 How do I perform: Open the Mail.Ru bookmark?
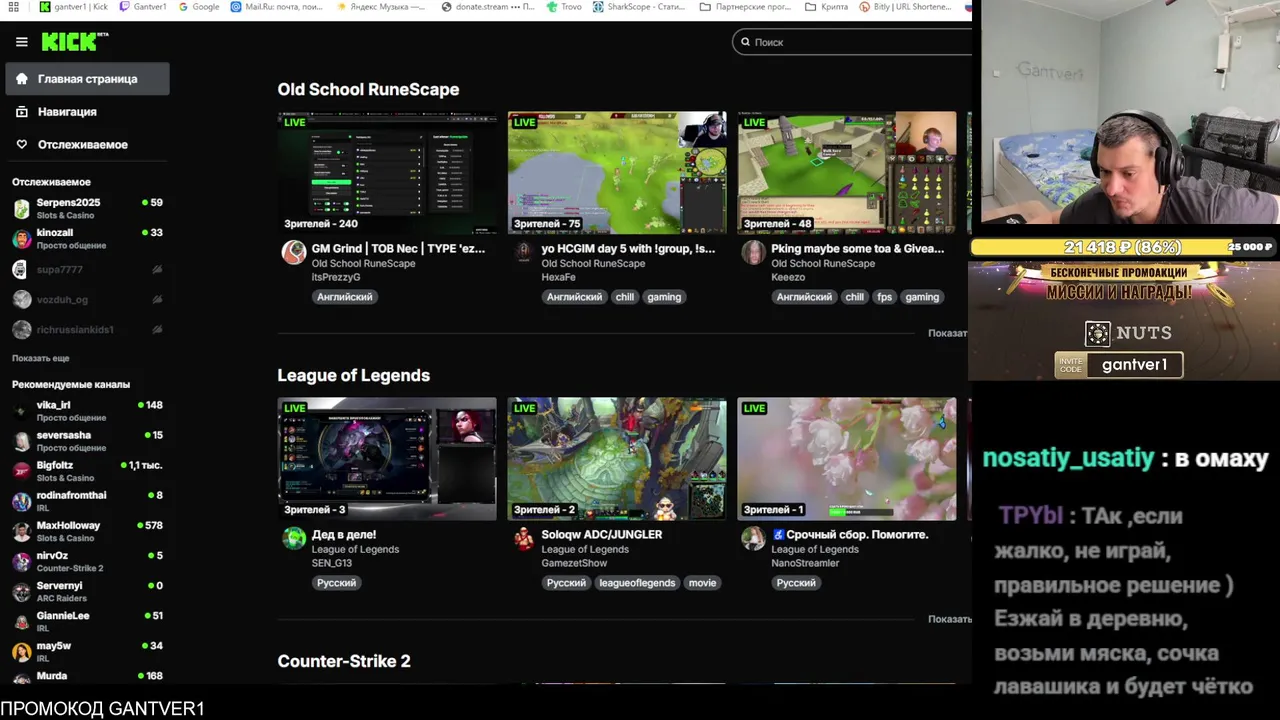click(x=277, y=7)
